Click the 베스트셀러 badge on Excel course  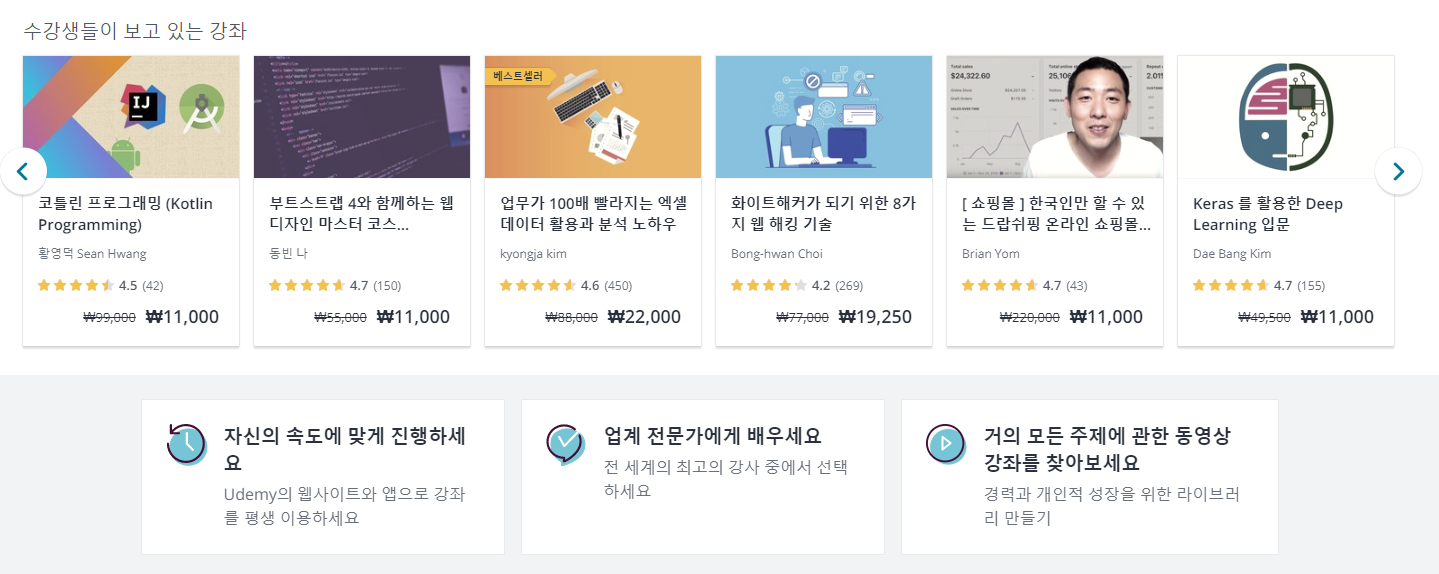pyautogui.click(x=519, y=76)
